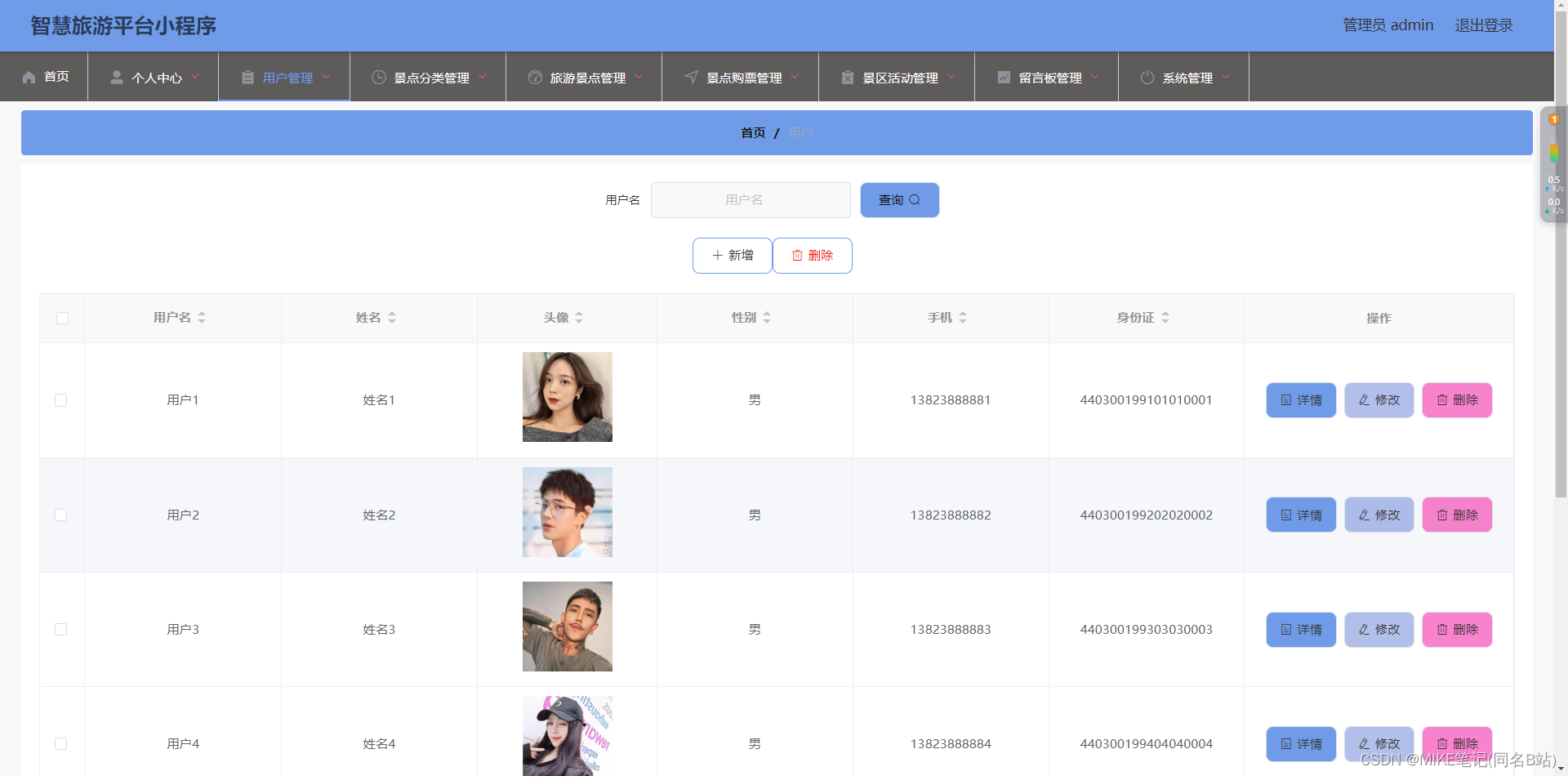
Task: Click the trash icon in the toolbar 删除 button
Action: click(x=797, y=256)
